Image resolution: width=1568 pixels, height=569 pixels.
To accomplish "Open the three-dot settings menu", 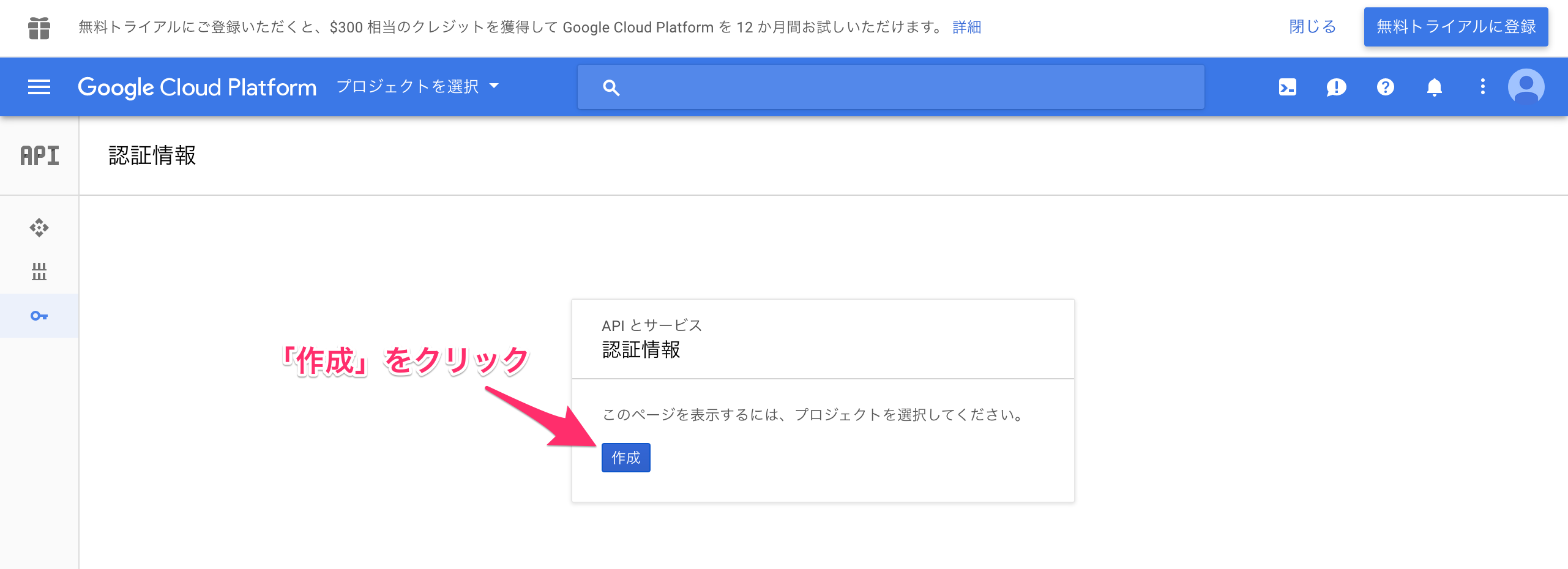I will [1482, 87].
